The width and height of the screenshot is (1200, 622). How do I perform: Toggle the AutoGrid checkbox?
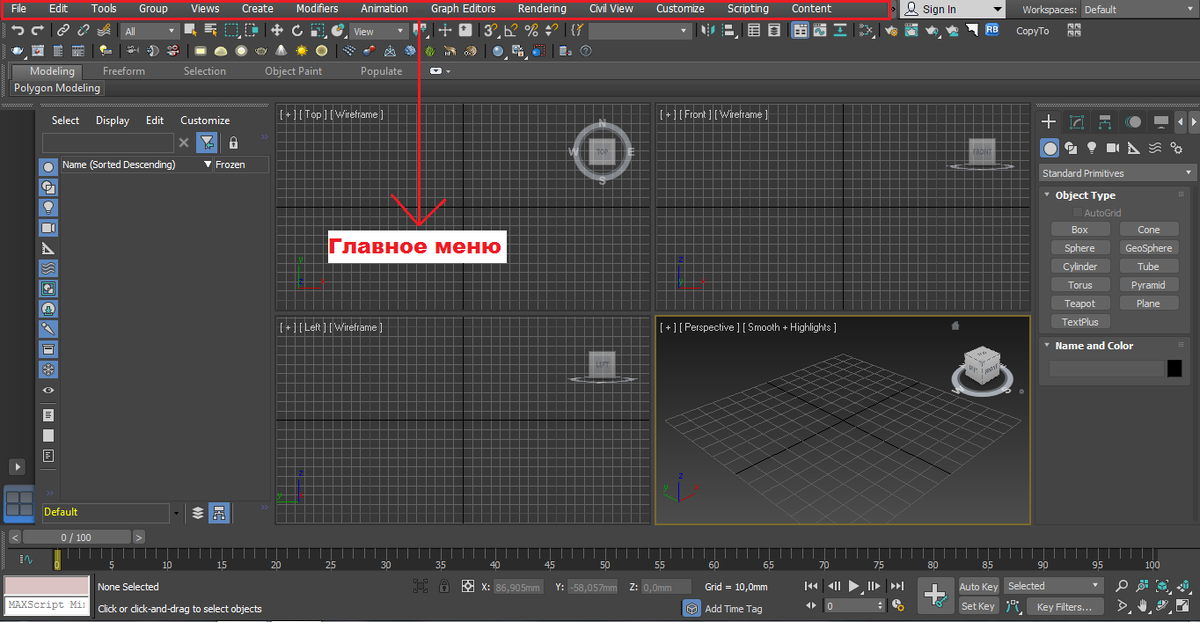tap(1078, 213)
